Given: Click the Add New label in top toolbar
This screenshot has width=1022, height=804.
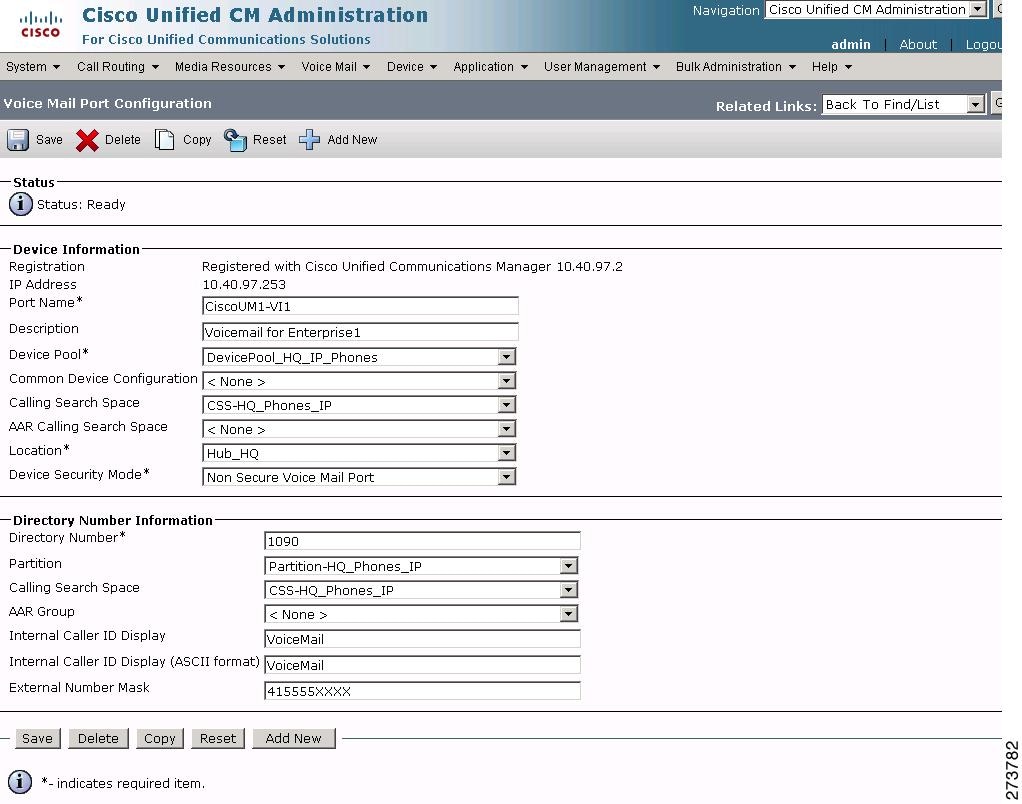Looking at the screenshot, I should pyautogui.click(x=352, y=139).
